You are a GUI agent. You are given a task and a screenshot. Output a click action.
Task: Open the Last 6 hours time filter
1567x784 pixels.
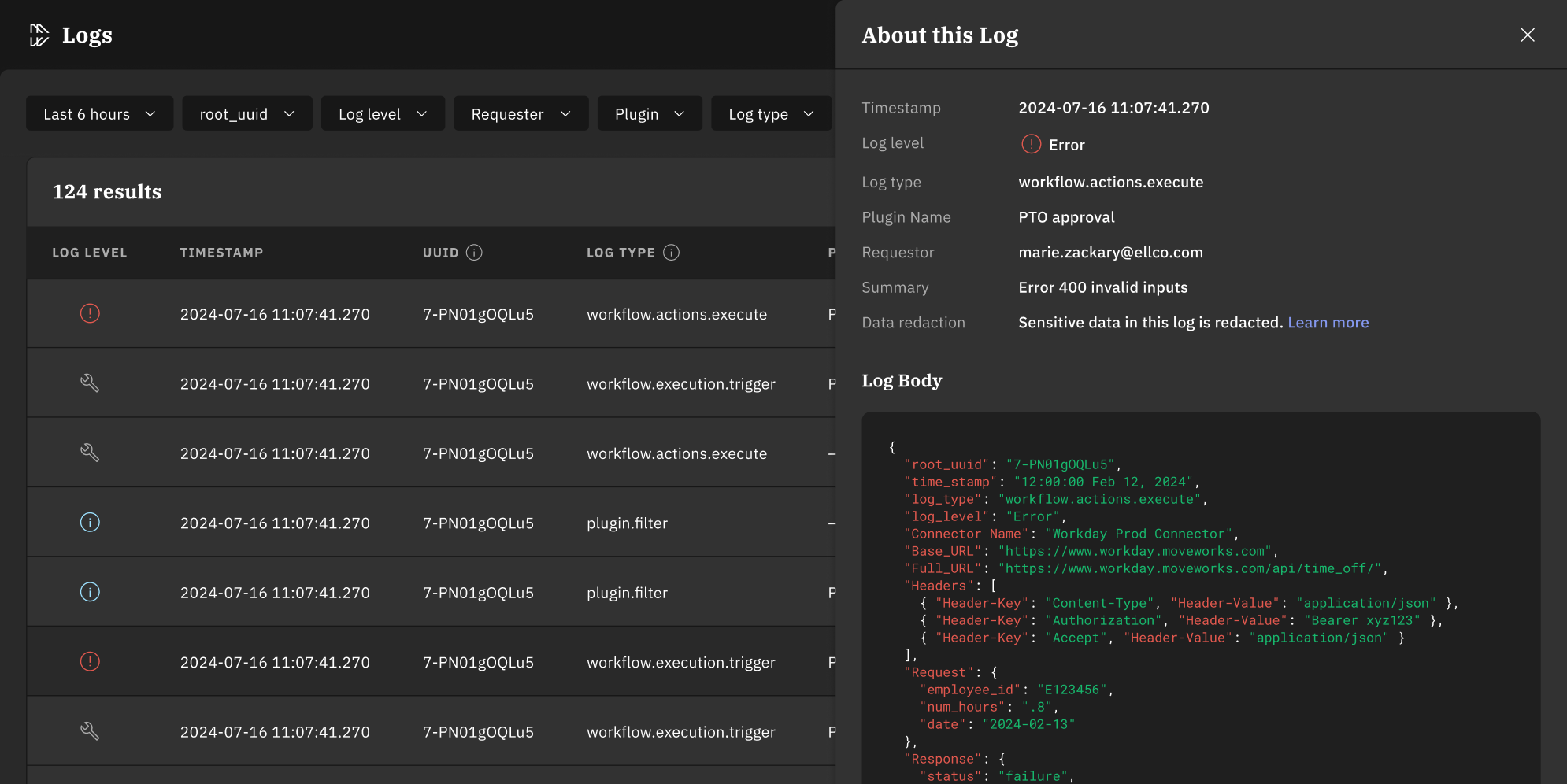tap(99, 114)
